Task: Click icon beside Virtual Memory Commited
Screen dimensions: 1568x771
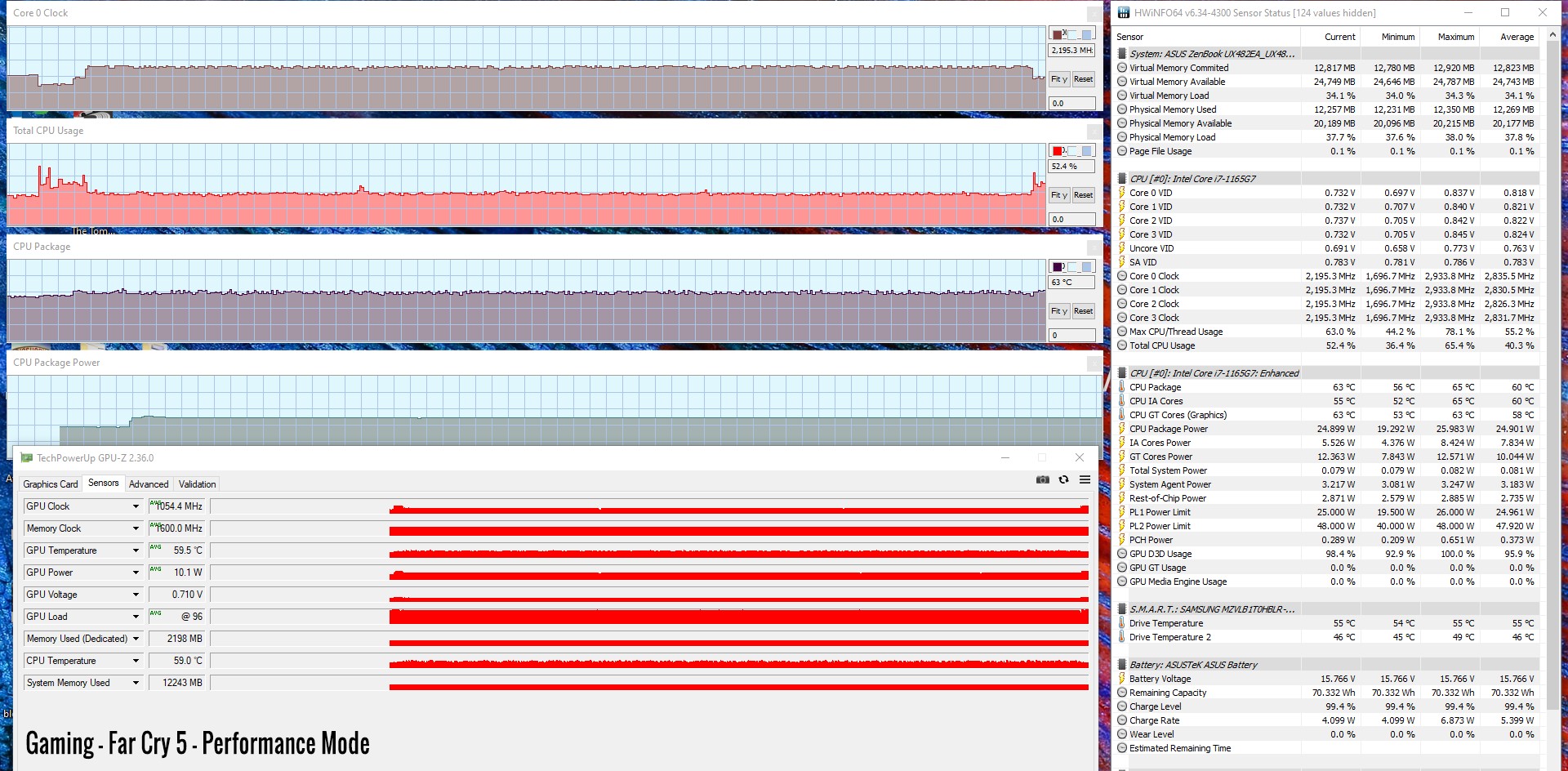Action: coord(1122,68)
